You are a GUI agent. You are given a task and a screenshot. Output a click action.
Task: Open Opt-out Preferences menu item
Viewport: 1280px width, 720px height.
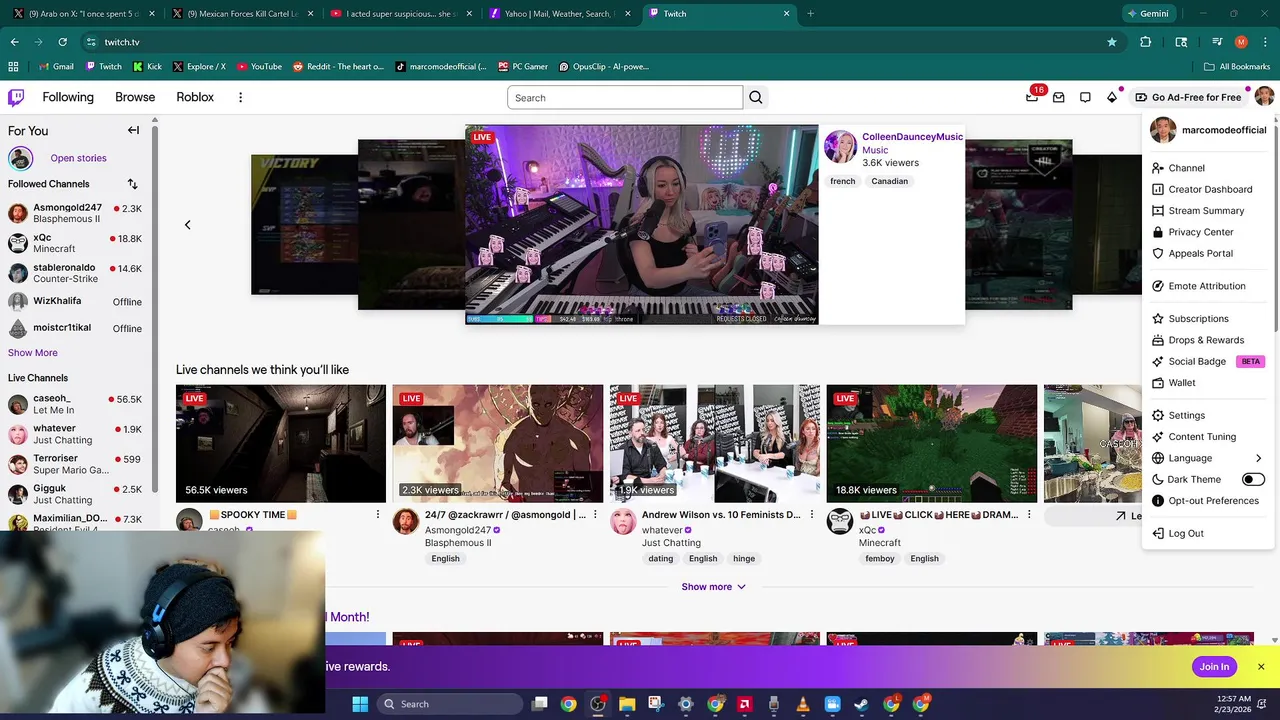(x=1209, y=501)
